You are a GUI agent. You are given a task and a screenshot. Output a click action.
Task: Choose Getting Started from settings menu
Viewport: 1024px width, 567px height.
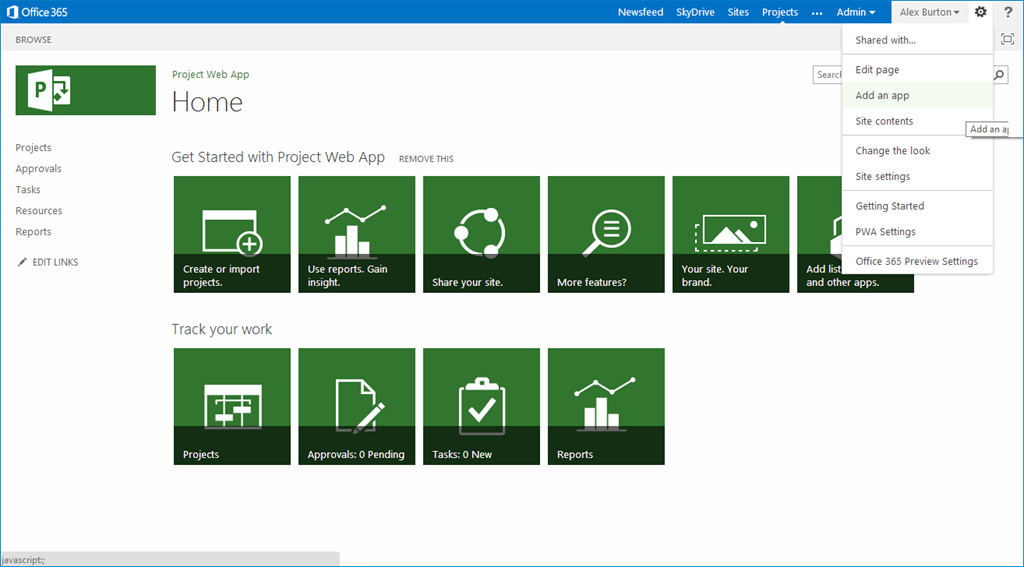tap(918, 206)
